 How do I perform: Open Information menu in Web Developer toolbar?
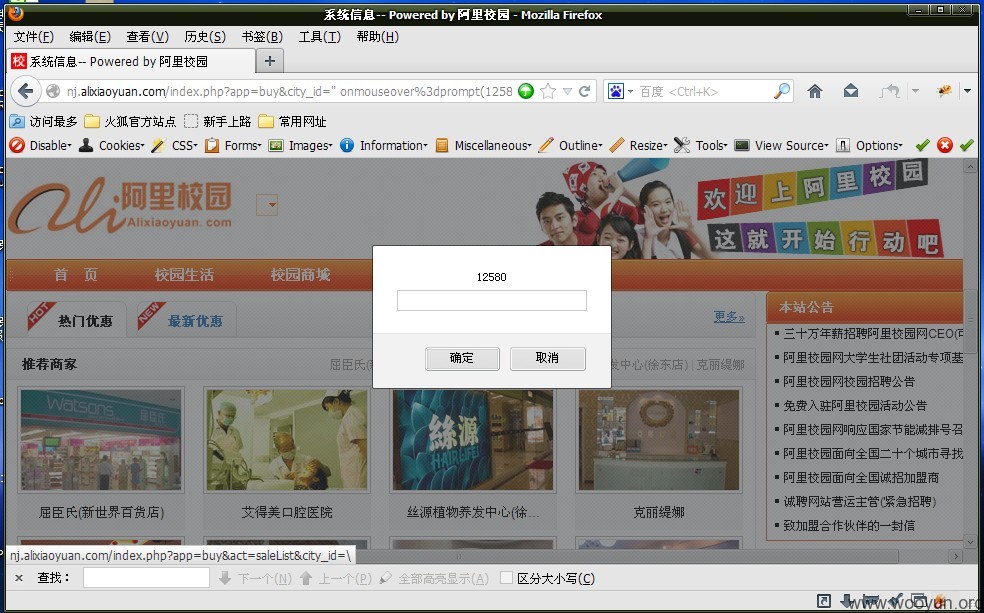point(384,146)
